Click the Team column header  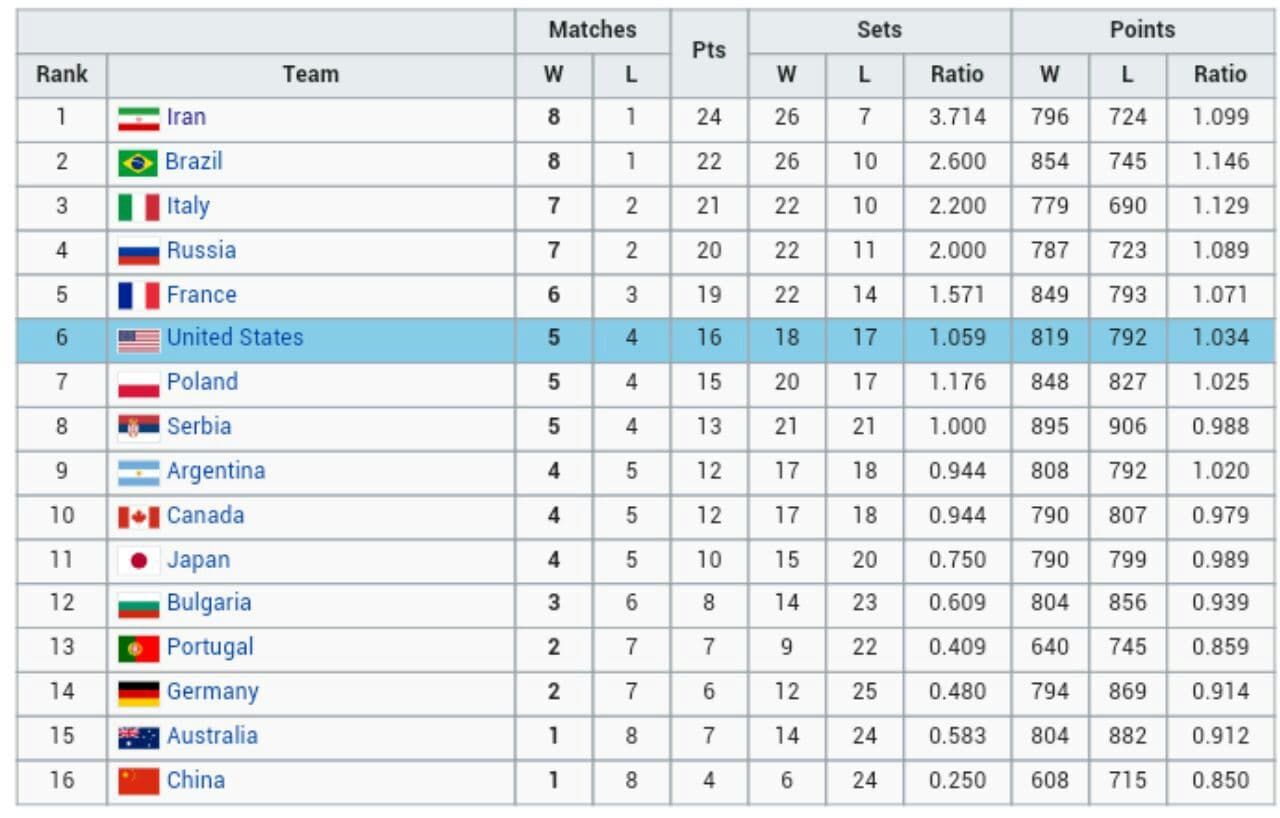(x=311, y=75)
